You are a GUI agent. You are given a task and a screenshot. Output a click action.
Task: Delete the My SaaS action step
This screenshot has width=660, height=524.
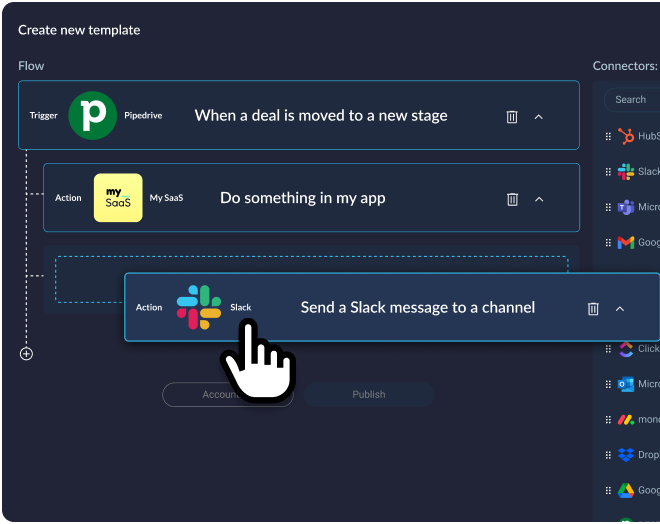512,199
